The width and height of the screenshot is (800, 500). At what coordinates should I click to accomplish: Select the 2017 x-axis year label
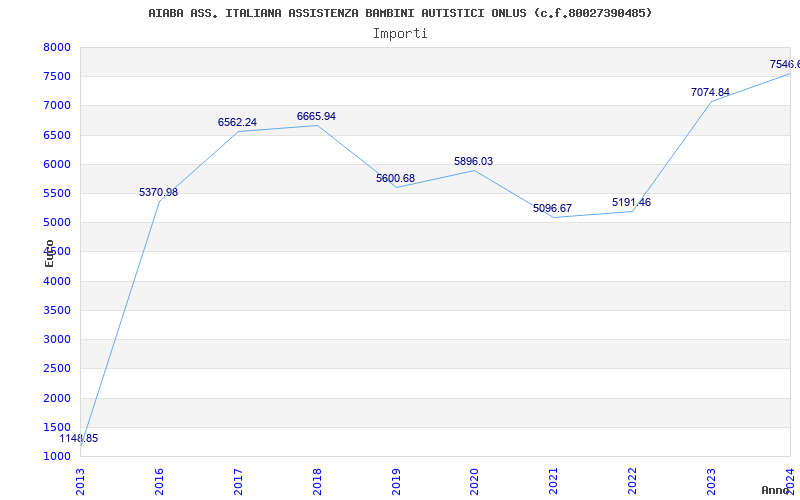(238, 482)
